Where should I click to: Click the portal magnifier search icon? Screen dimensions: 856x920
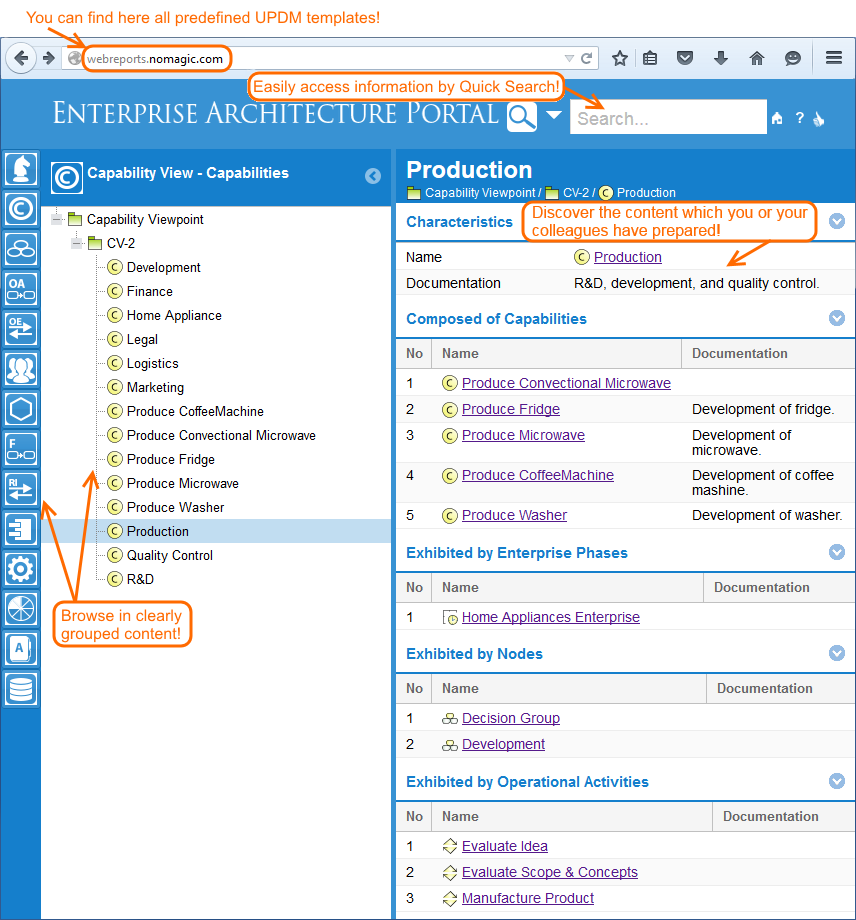(522, 117)
